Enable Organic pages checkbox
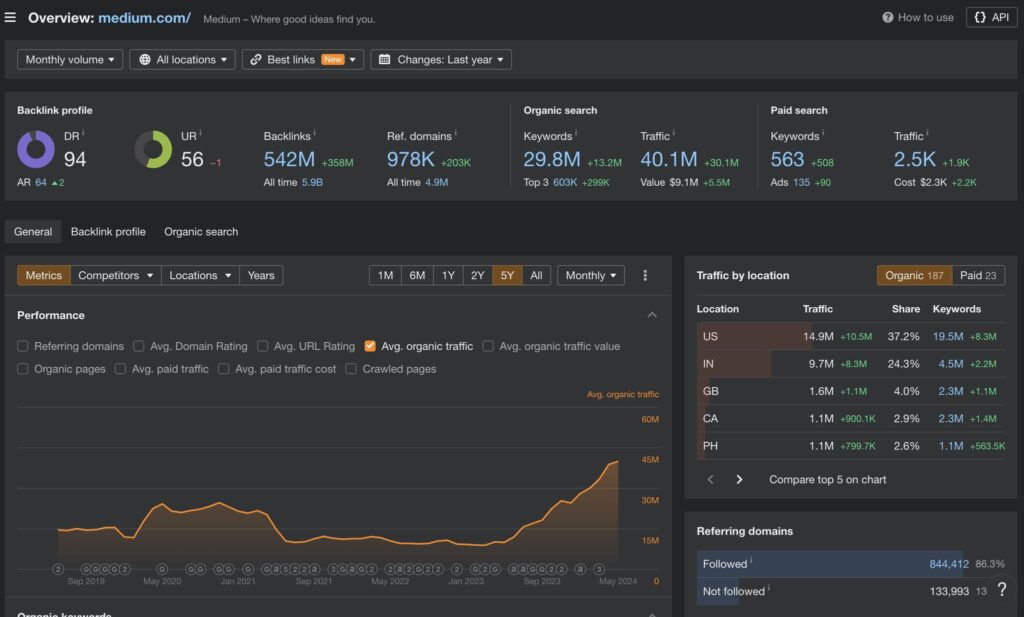1024x617 pixels. pos(23,369)
